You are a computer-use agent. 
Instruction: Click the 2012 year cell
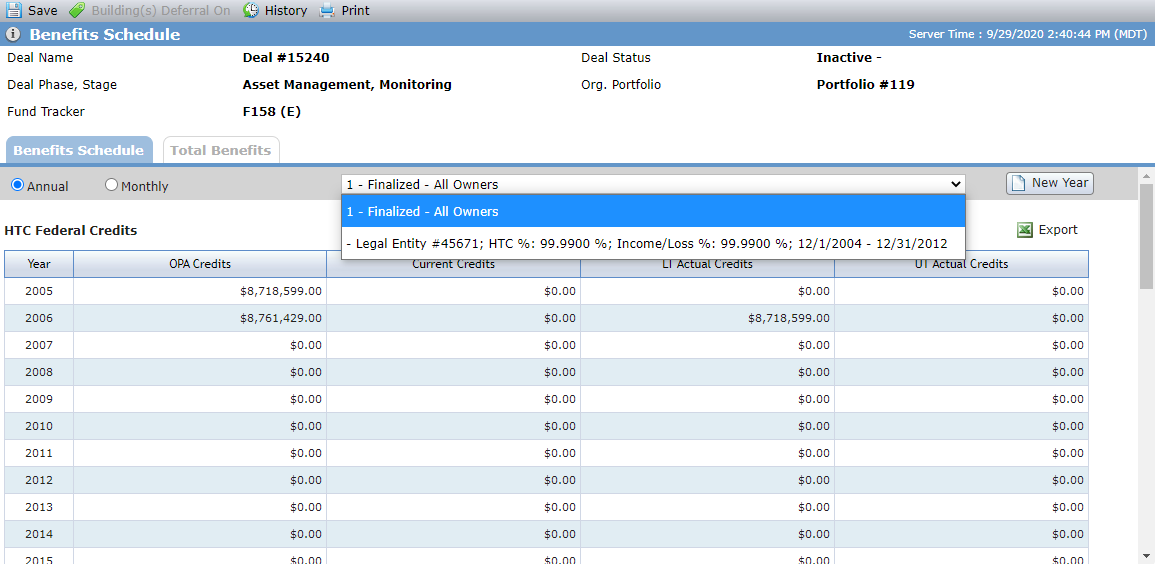pos(39,480)
